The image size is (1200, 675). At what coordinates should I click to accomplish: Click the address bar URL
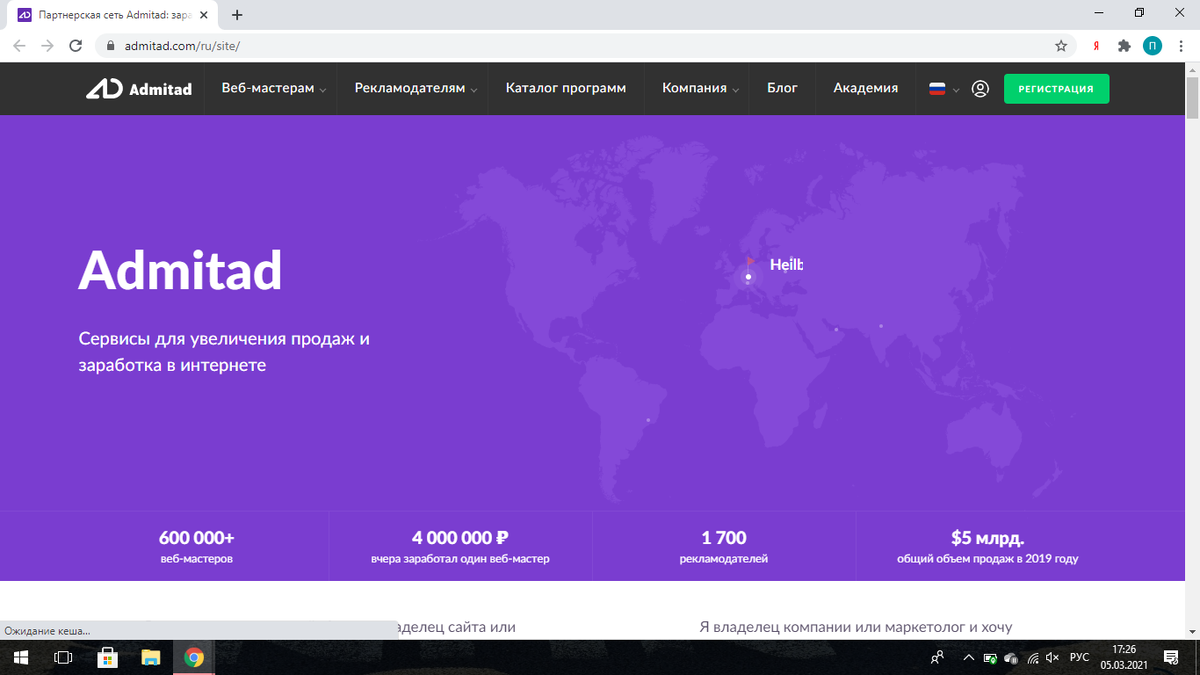pyautogui.click(x=183, y=46)
